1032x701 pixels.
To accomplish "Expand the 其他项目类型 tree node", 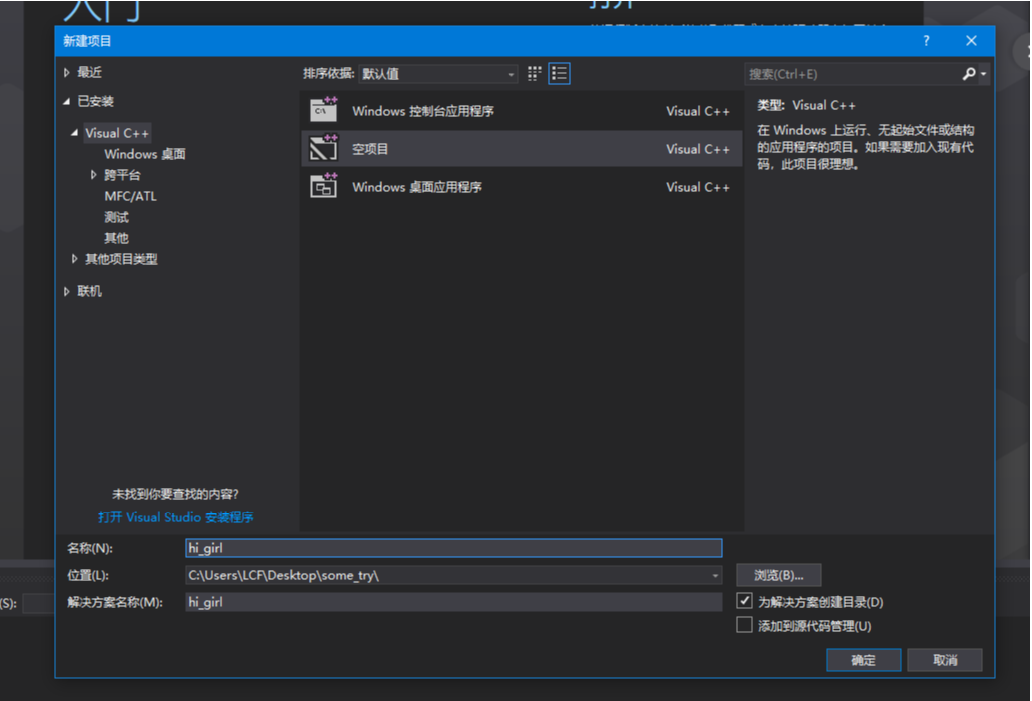I will click(74, 258).
